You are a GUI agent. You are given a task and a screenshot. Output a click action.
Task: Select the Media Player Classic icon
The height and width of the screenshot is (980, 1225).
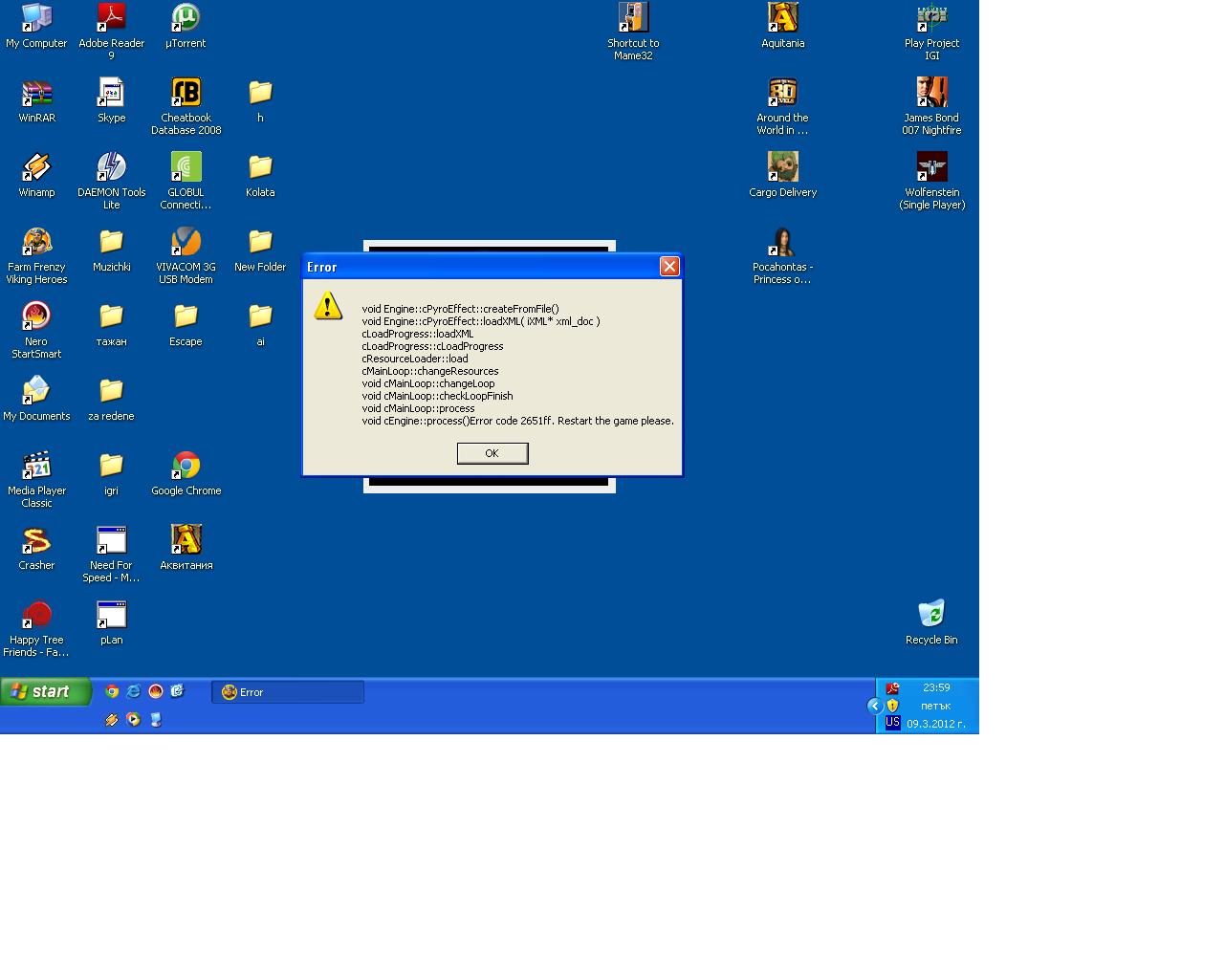36,466
